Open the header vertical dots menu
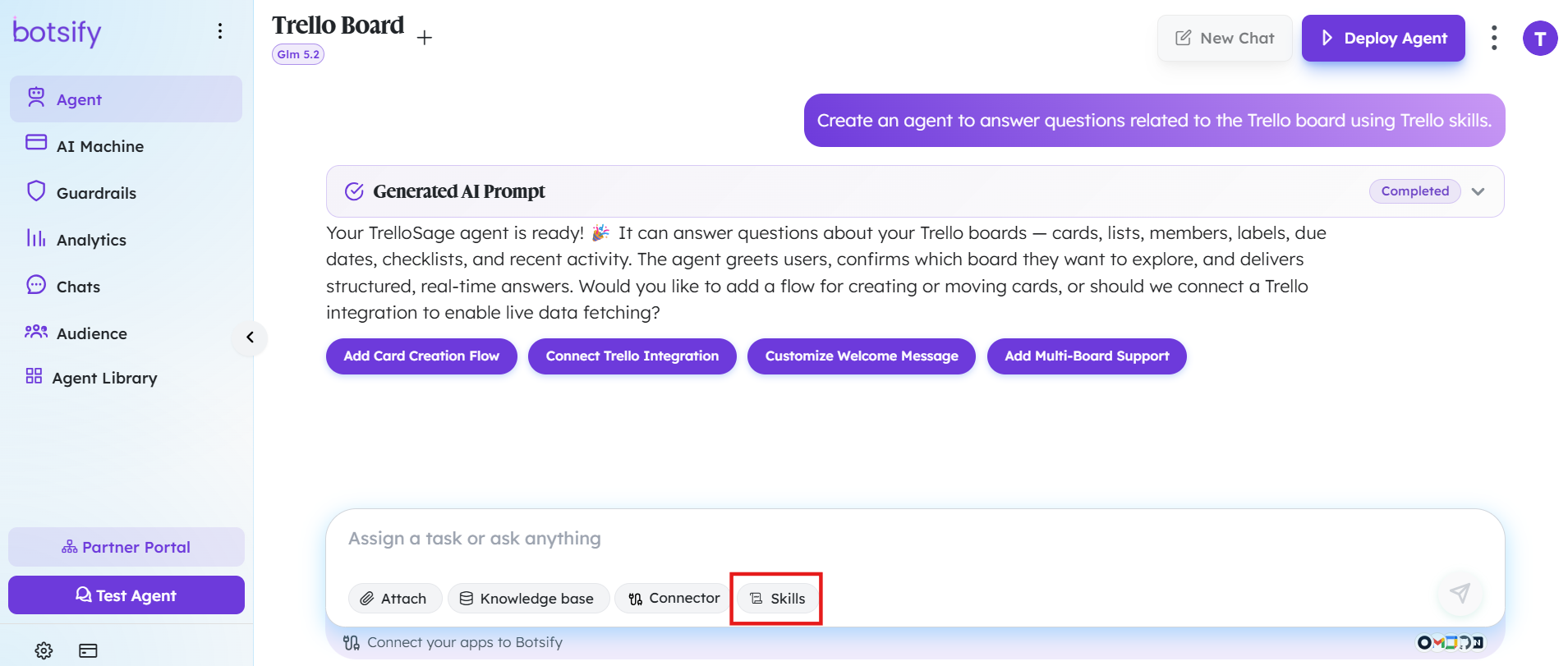 [x=1494, y=38]
